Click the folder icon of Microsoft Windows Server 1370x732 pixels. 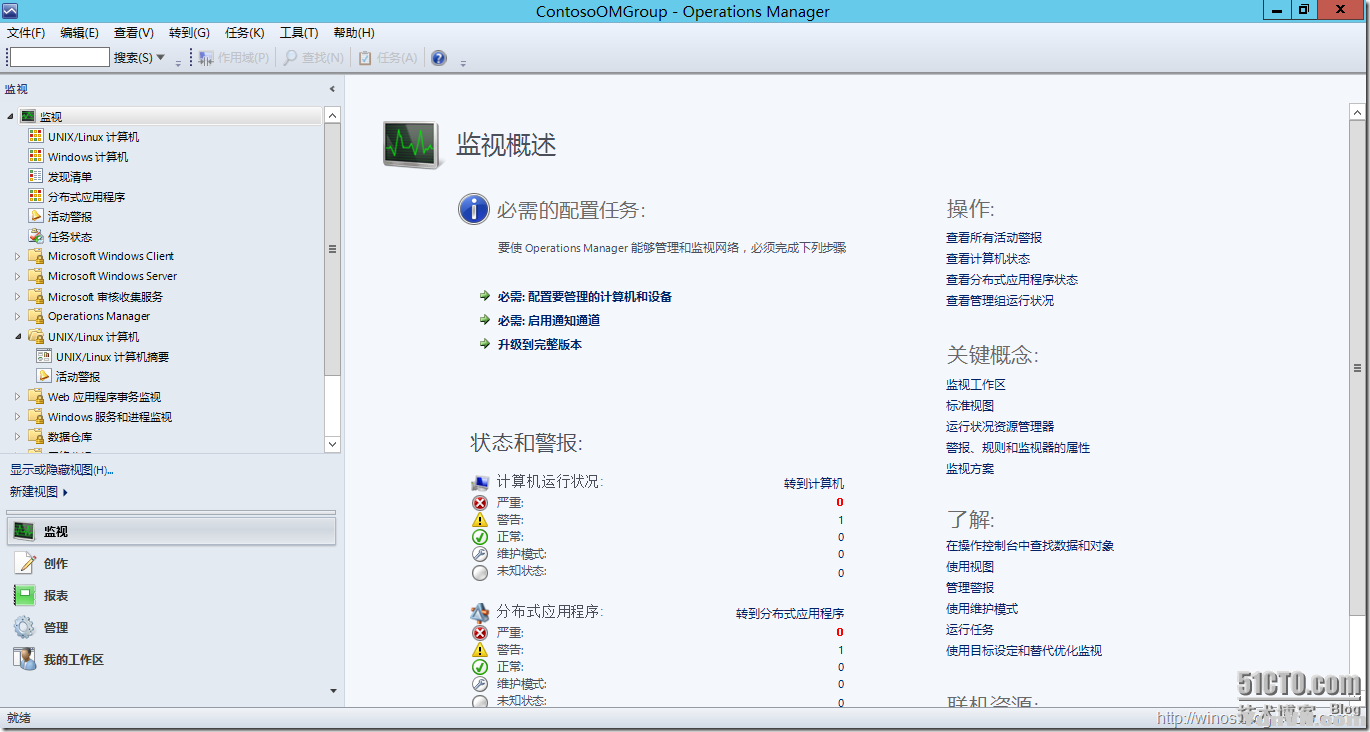pyautogui.click(x=36, y=277)
